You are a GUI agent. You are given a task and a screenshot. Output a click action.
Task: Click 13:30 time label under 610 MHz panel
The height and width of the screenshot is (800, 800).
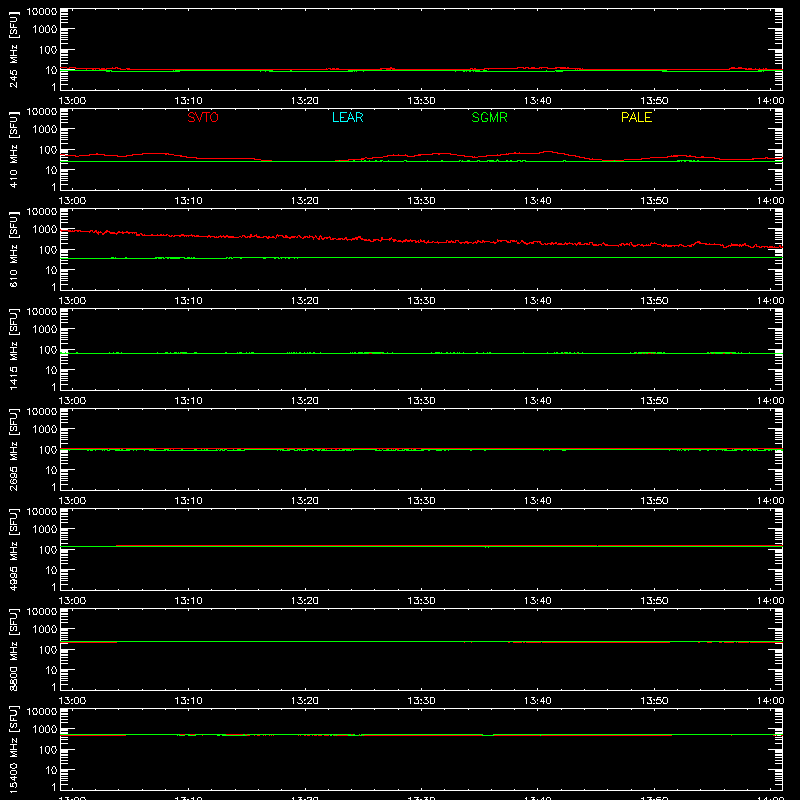(421, 301)
